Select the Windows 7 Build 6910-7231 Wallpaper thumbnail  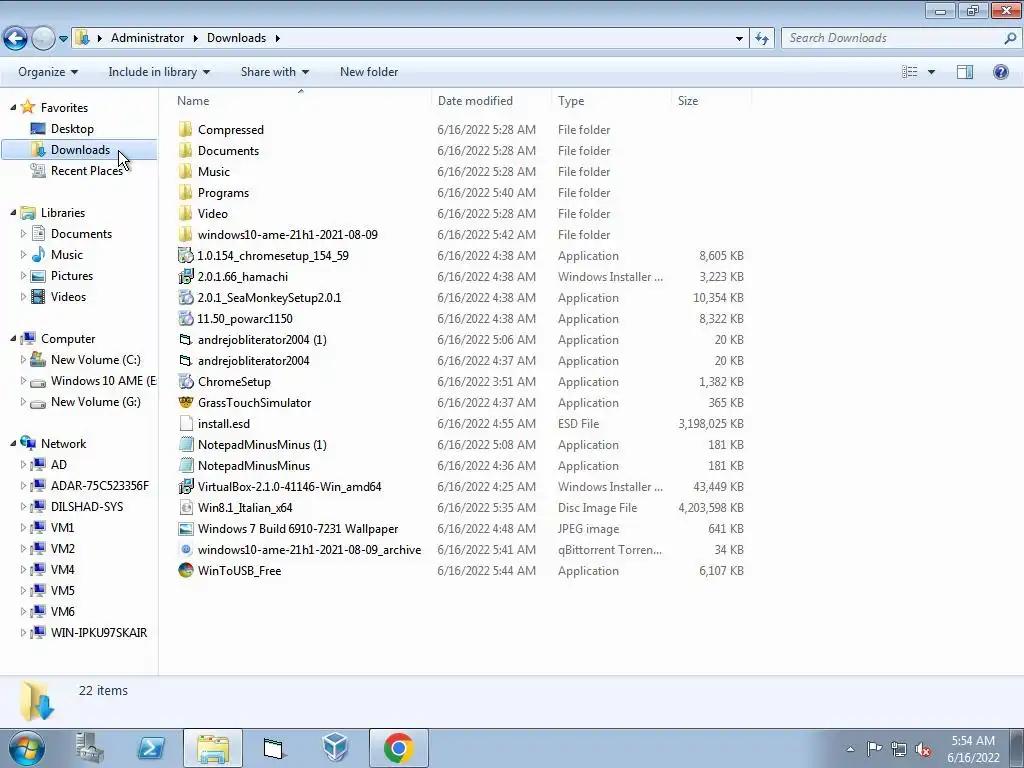(x=186, y=528)
